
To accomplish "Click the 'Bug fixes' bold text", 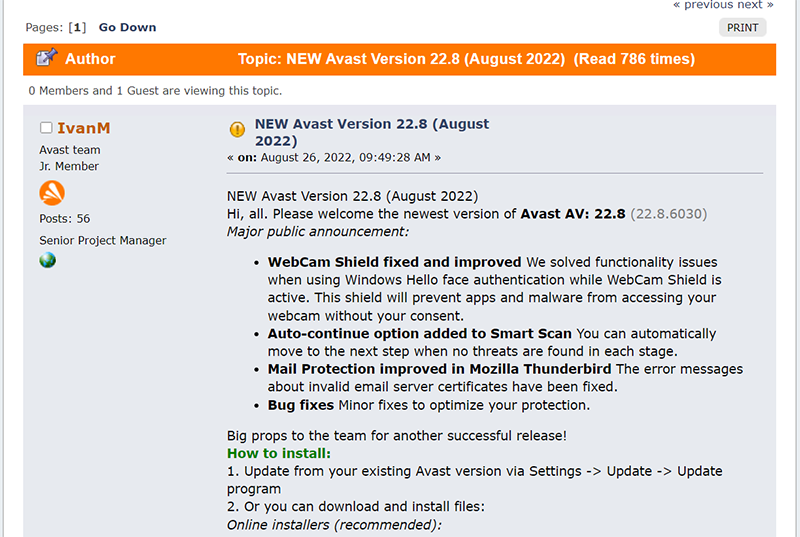I will pos(301,405).
